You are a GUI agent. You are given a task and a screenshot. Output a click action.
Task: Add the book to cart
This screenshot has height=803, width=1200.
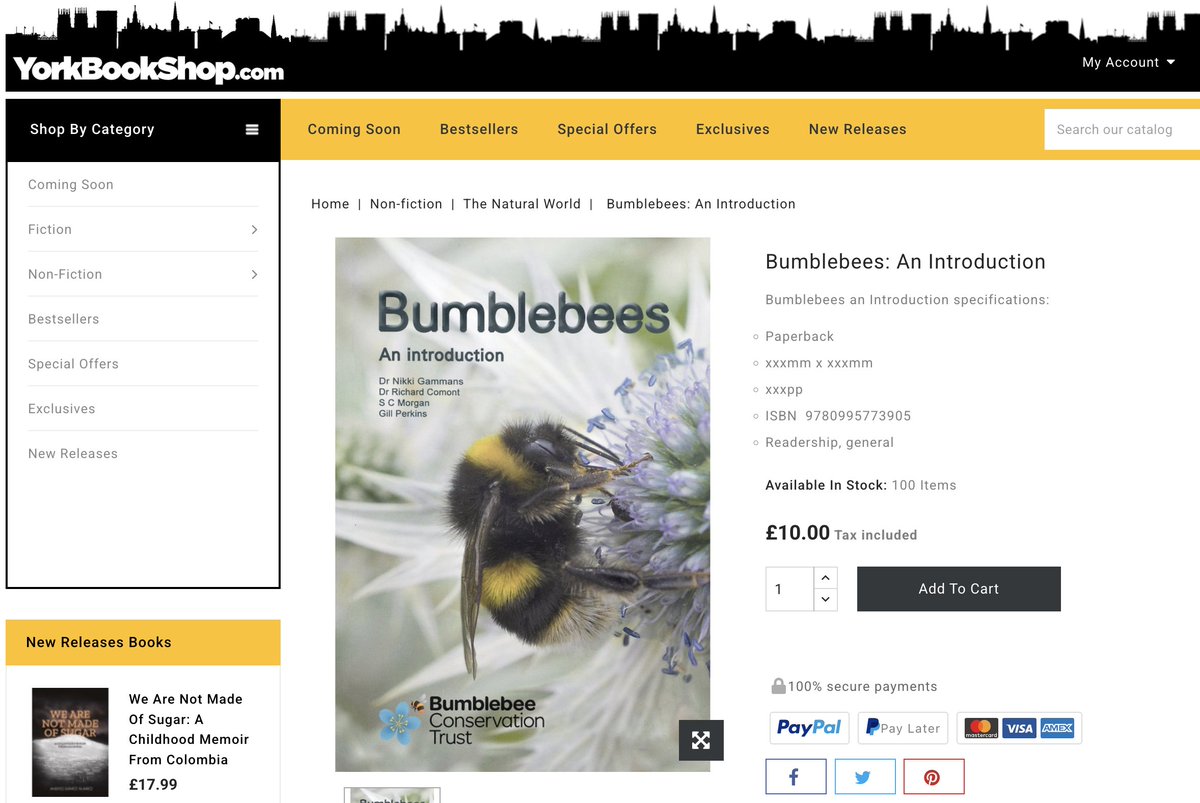pos(959,589)
